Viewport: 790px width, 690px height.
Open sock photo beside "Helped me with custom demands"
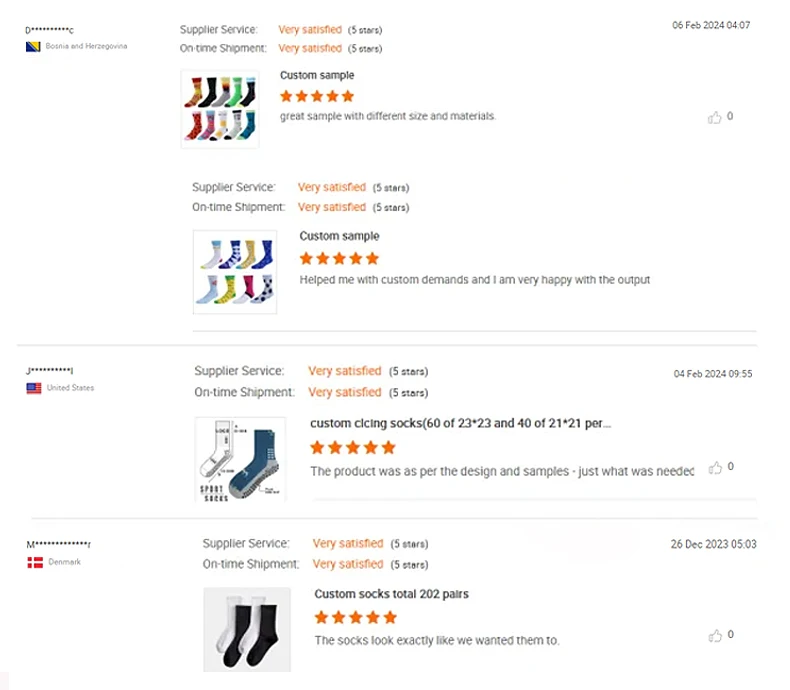pos(234,272)
